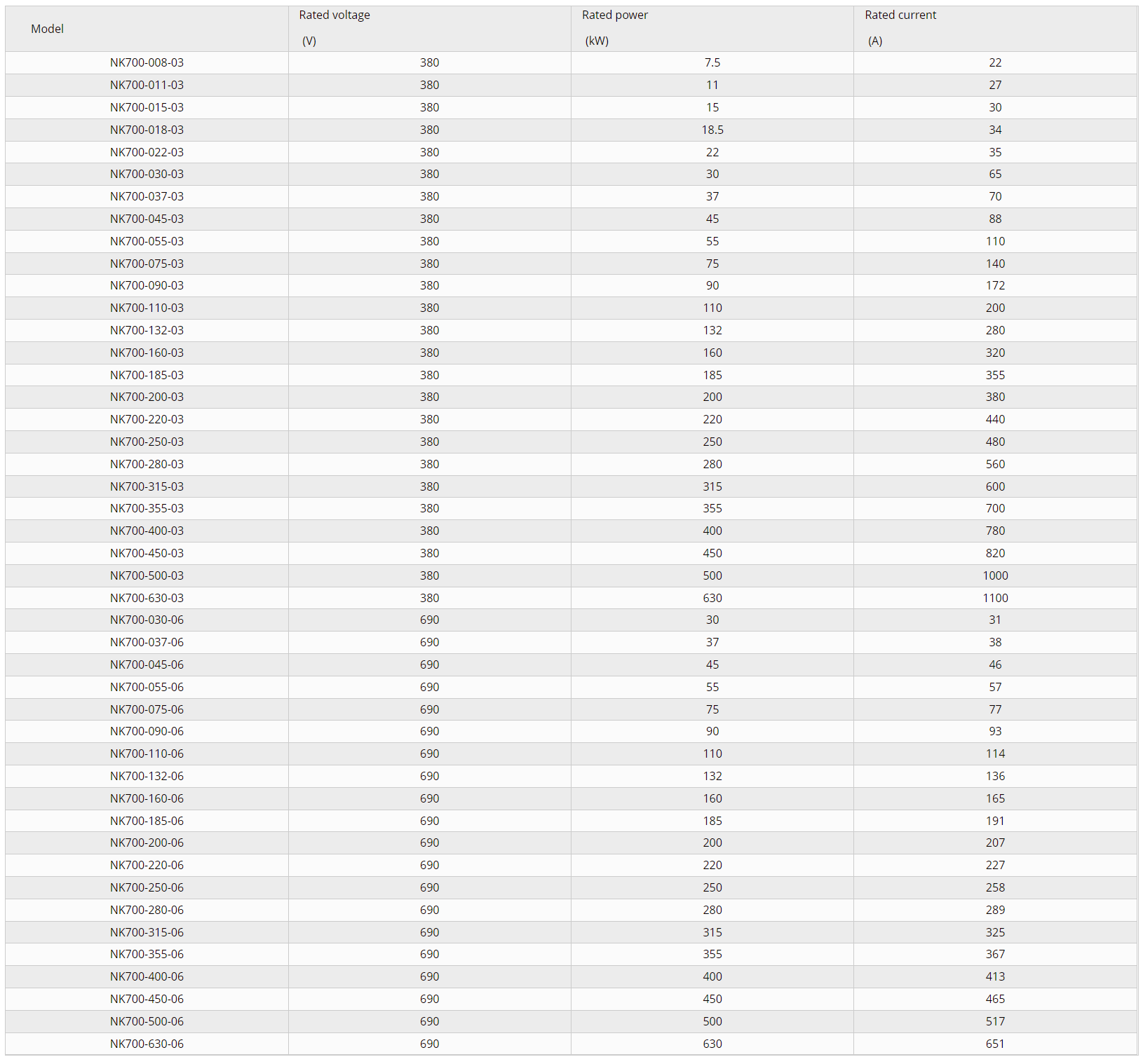Click model NK700-630-03

coord(147,598)
